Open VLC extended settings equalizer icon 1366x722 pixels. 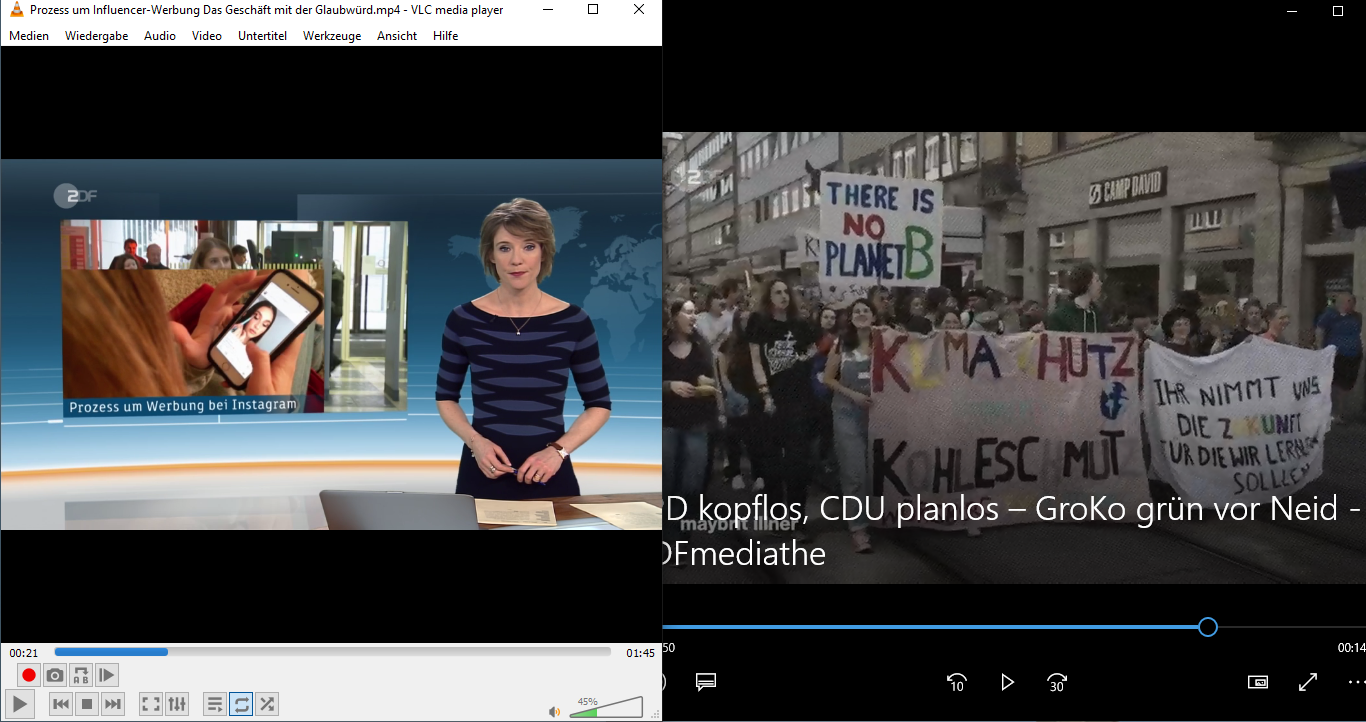click(177, 704)
